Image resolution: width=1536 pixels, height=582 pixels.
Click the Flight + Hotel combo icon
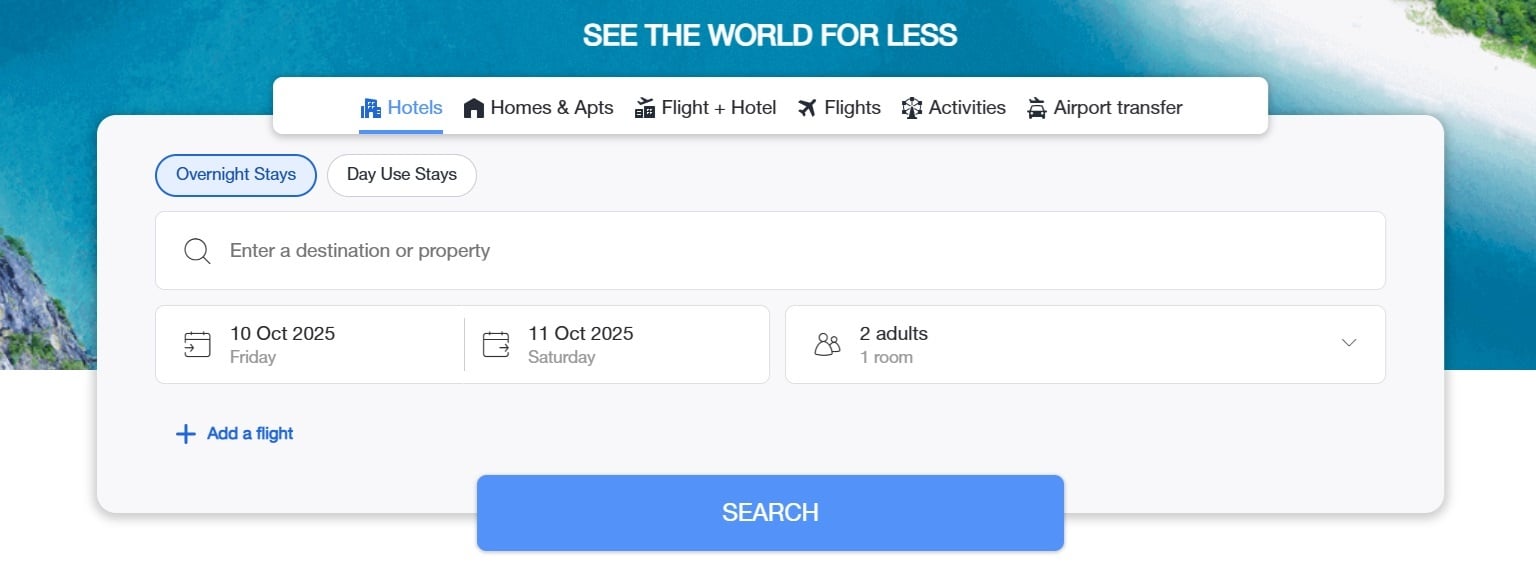645,108
